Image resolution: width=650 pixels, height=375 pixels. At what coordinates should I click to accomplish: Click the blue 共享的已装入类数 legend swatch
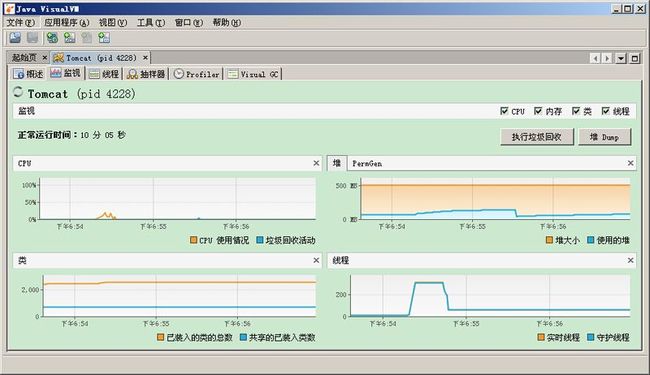[x=243, y=337]
